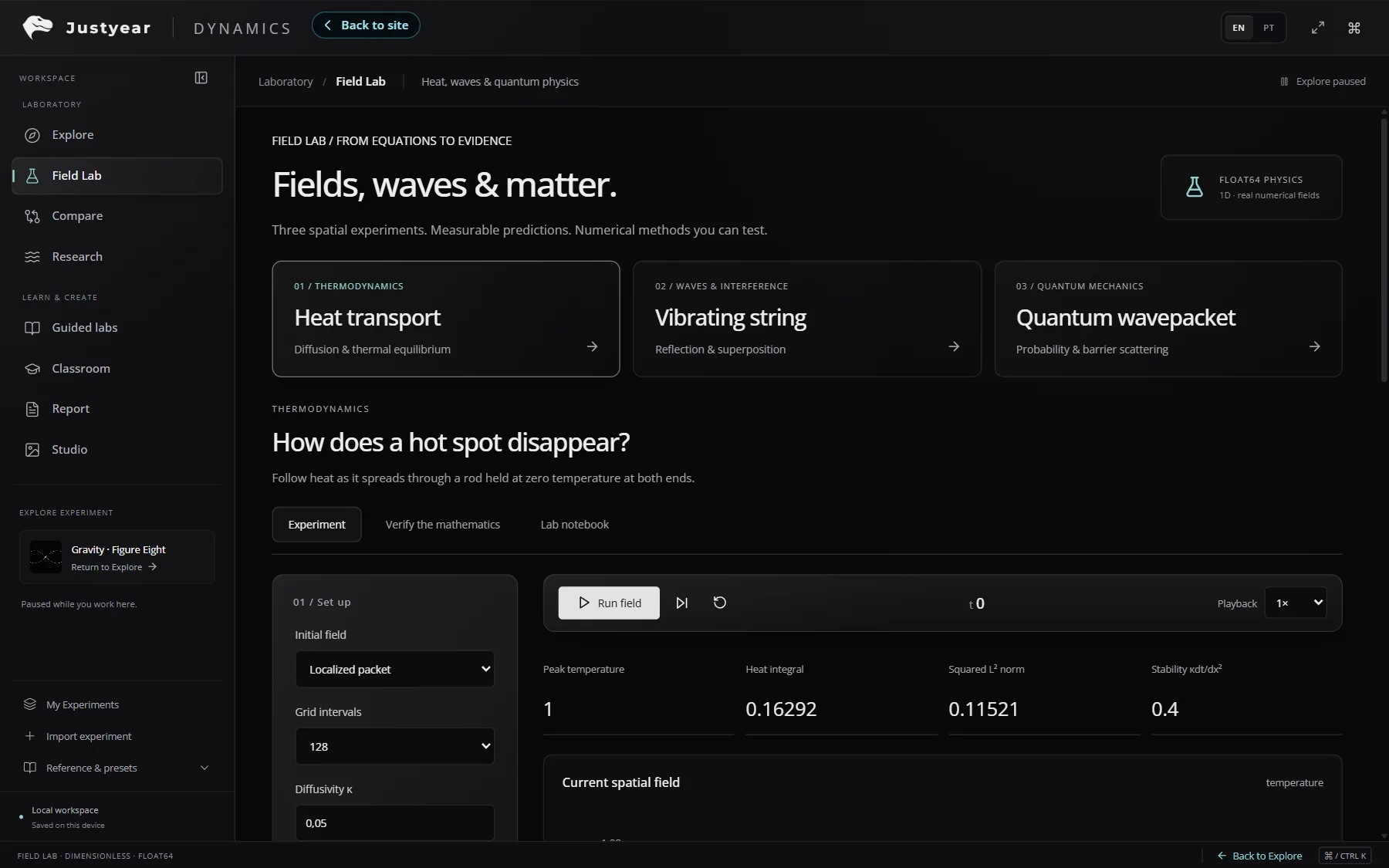The image size is (1389, 868).
Task: Open Research via its waves icon
Action: (x=32, y=257)
